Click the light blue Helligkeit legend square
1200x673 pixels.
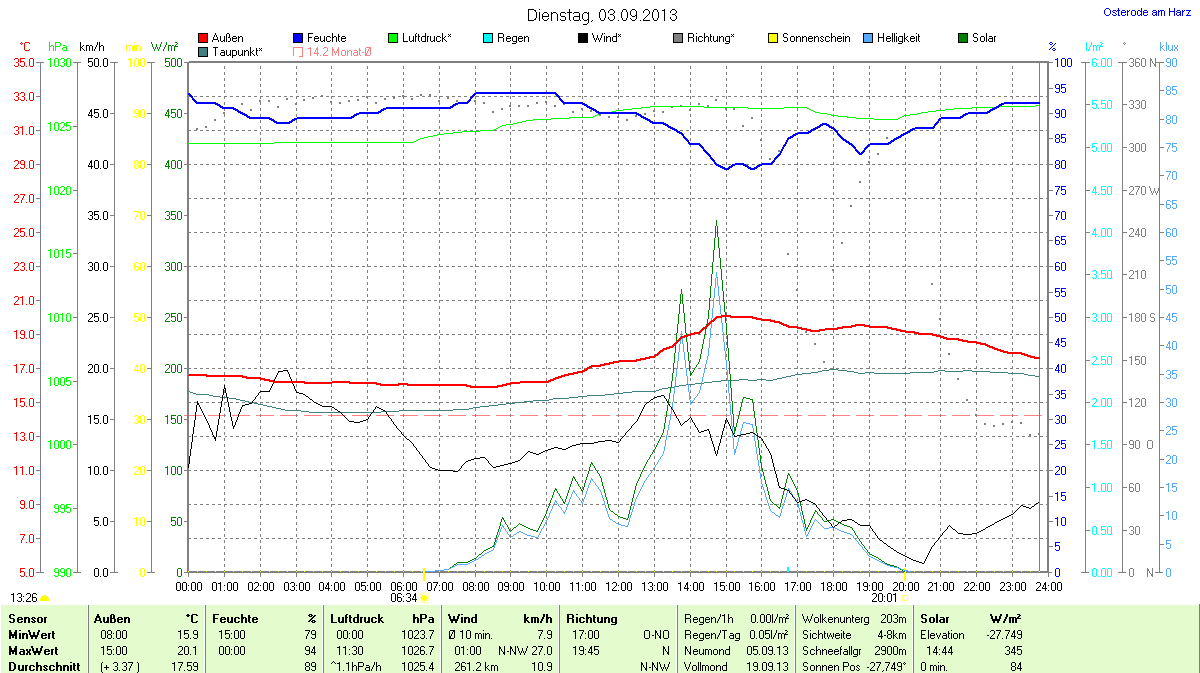point(868,38)
